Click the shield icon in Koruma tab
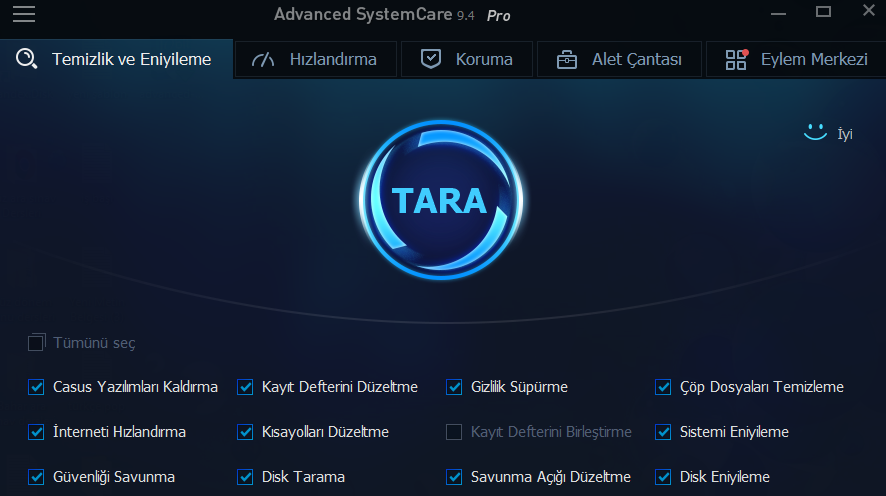 [x=431, y=59]
